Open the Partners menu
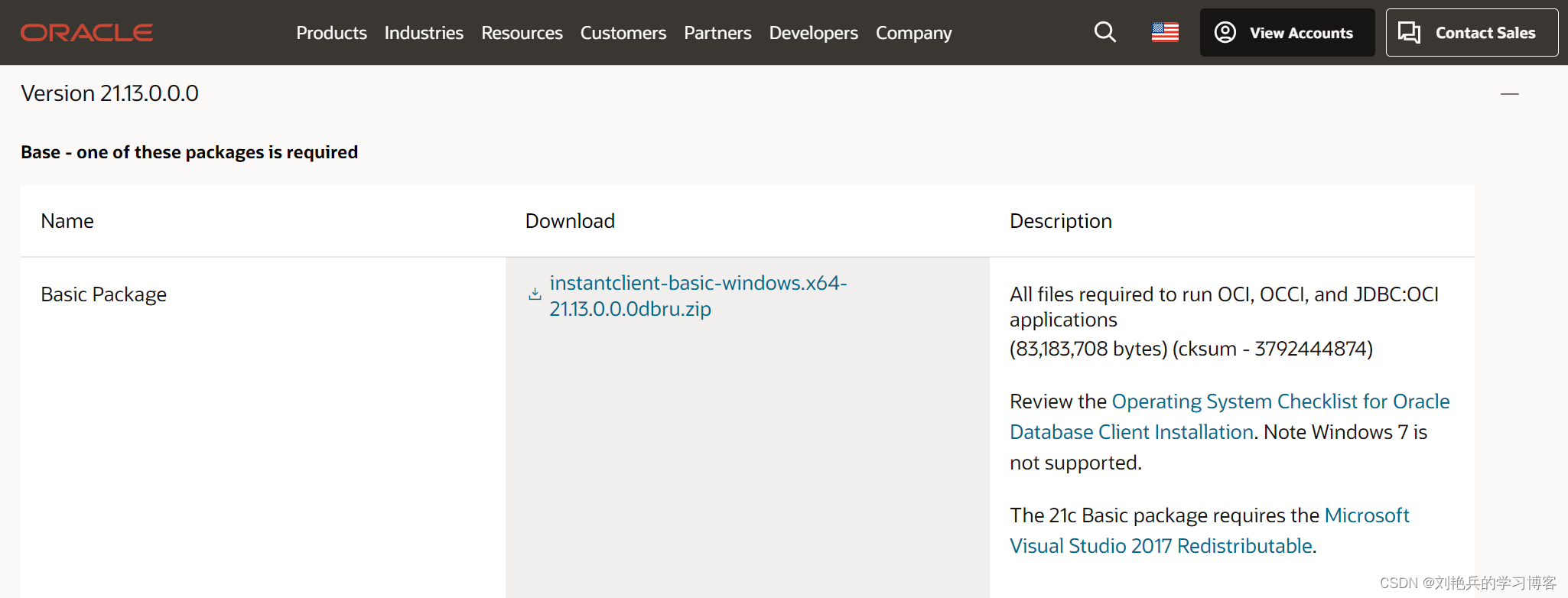 pyautogui.click(x=717, y=33)
